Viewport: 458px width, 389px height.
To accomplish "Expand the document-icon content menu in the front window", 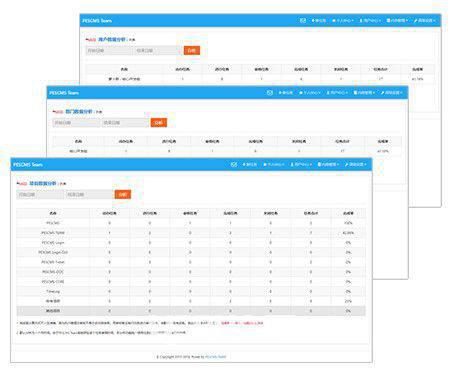I will 328,165.
